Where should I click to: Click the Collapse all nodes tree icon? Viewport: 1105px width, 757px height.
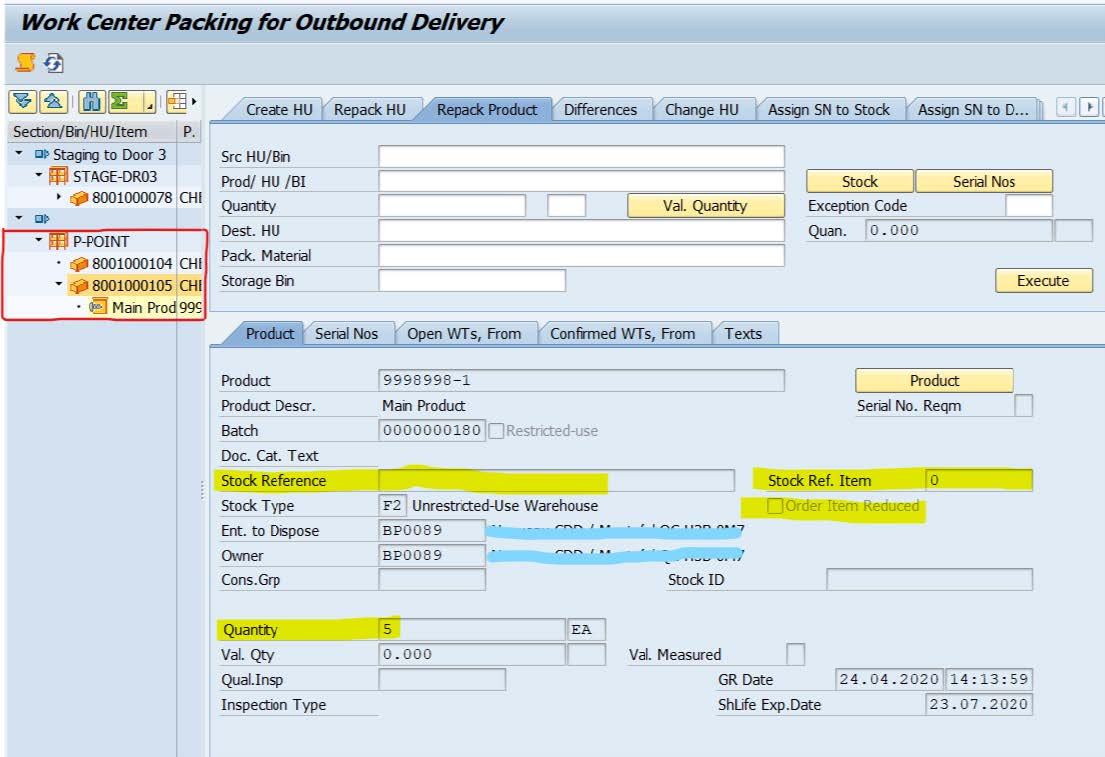(53, 102)
